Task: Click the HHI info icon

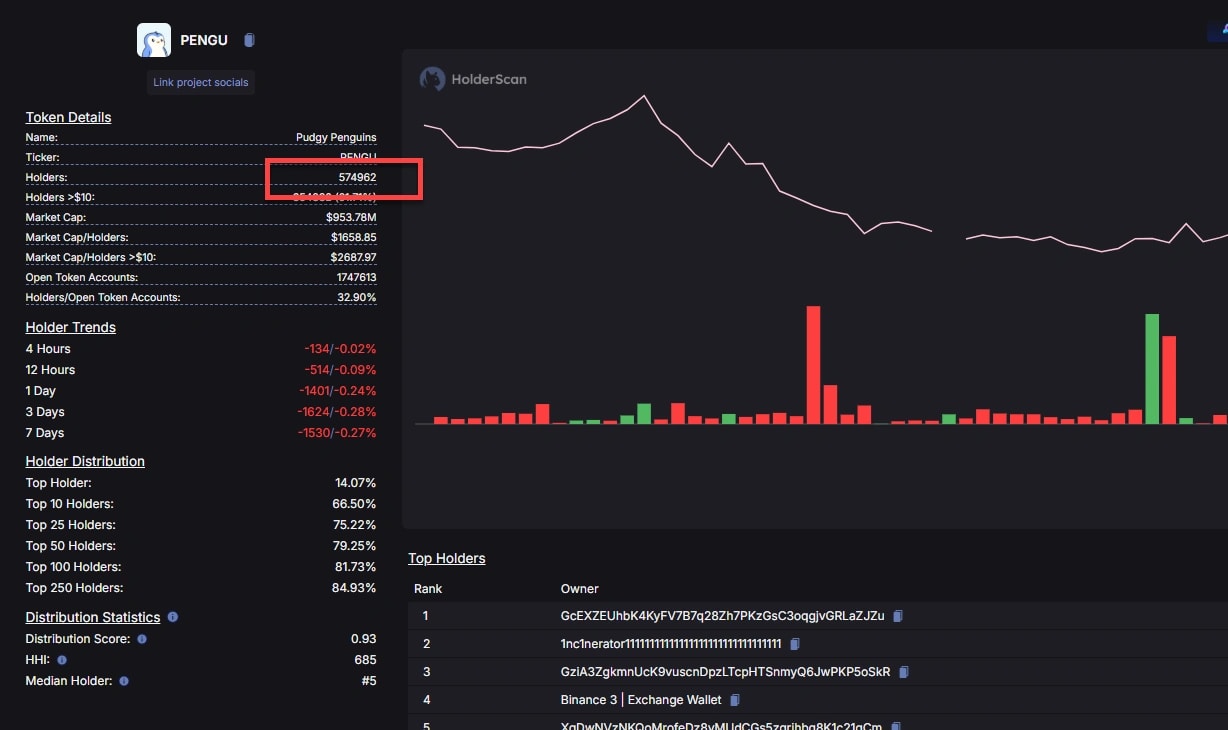Action: (x=62, y=660)
